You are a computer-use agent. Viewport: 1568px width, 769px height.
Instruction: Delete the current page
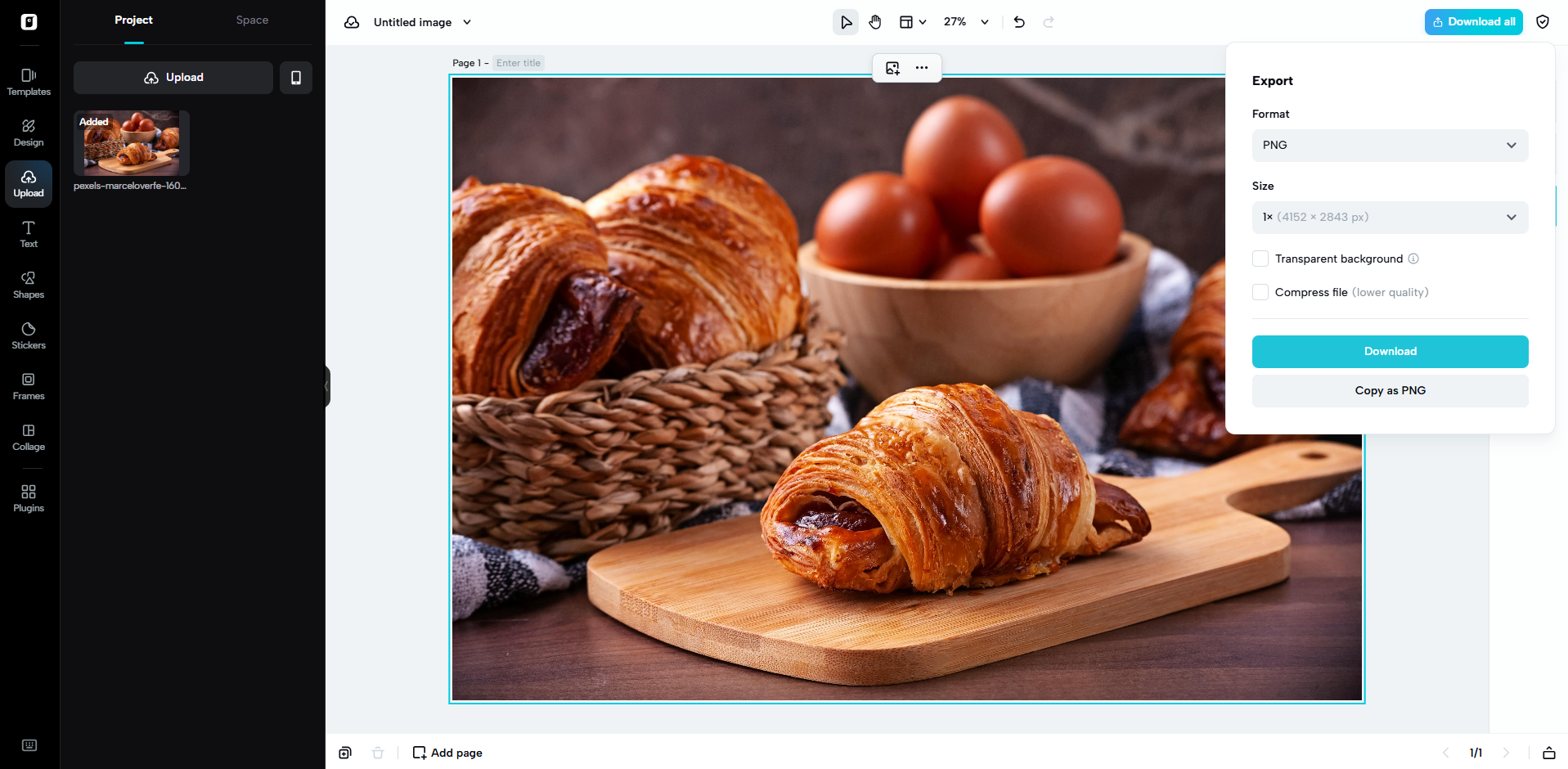[x=378, y=753]
